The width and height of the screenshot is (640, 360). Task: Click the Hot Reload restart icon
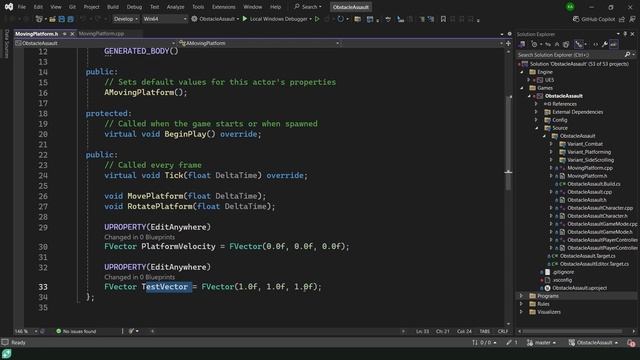click(340, 19)
